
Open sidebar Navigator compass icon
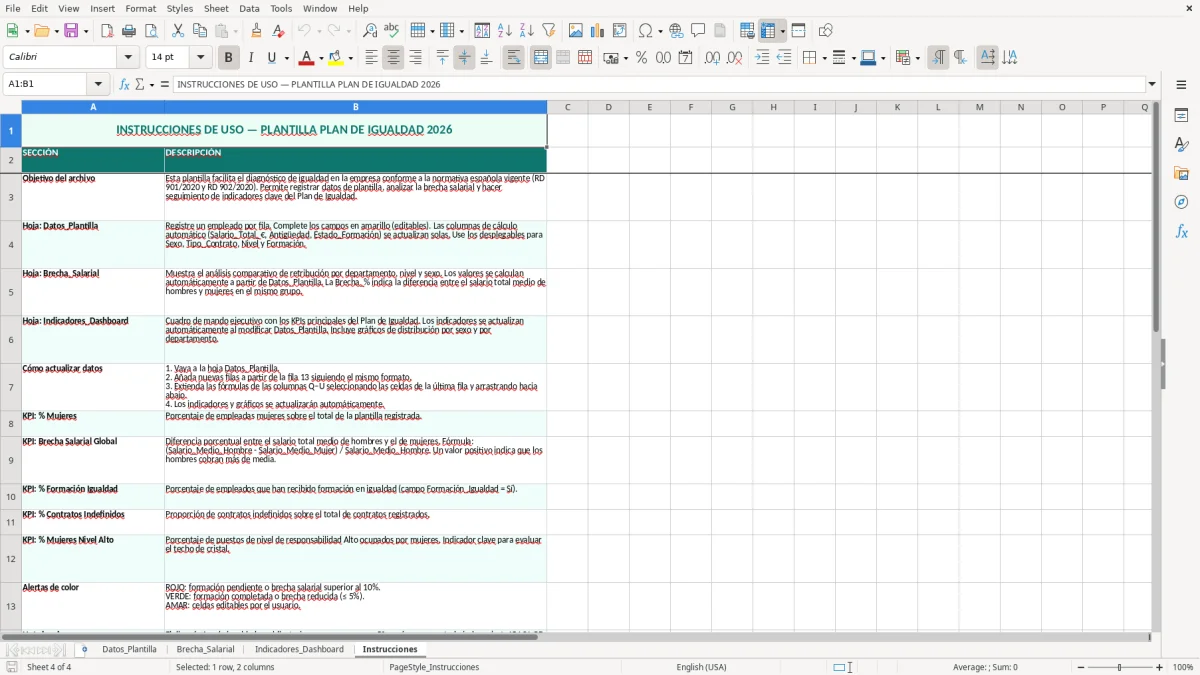pos(1181,203)
